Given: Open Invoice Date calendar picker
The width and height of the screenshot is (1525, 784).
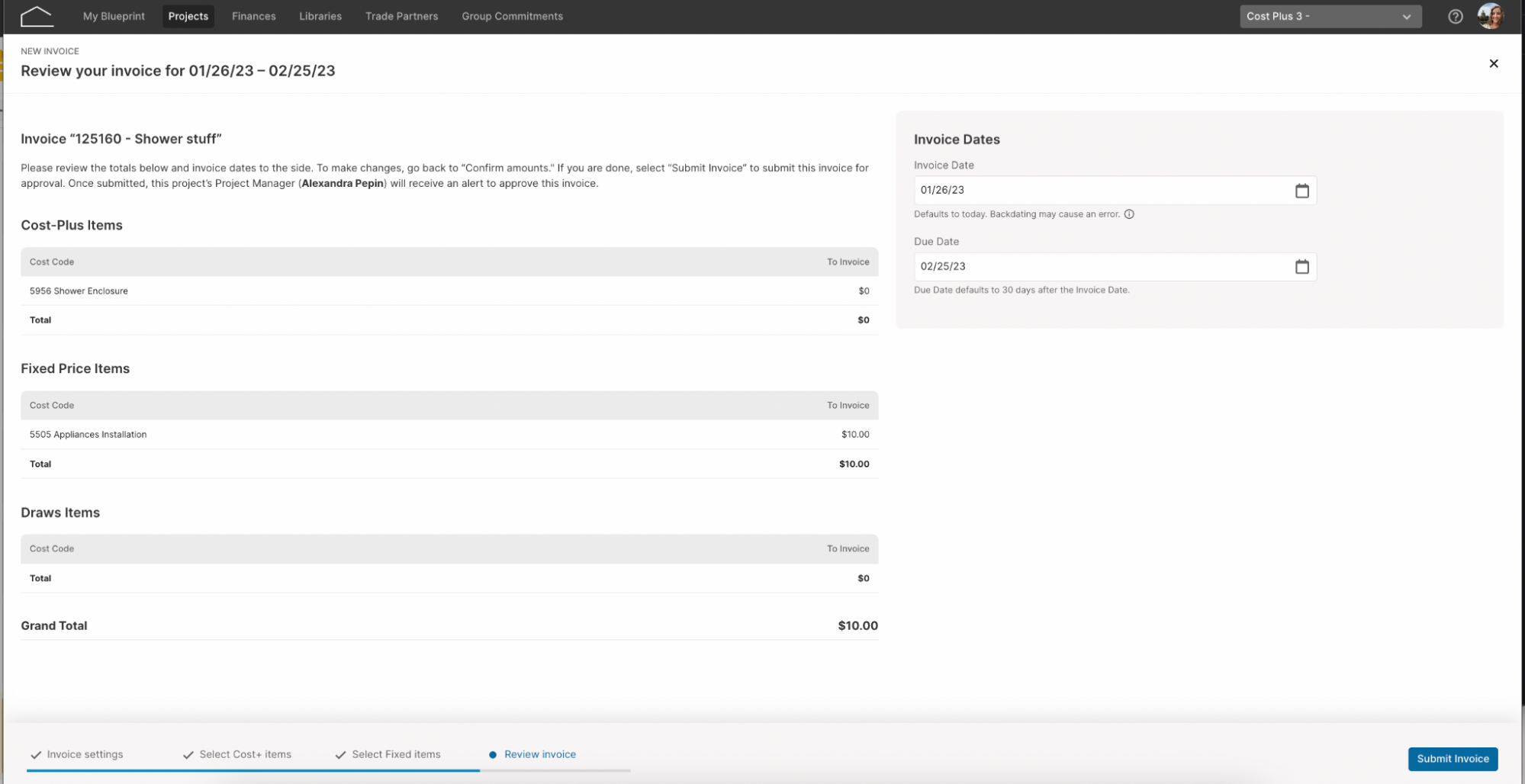Looking at the screenshot, I should click(1302, 191).
